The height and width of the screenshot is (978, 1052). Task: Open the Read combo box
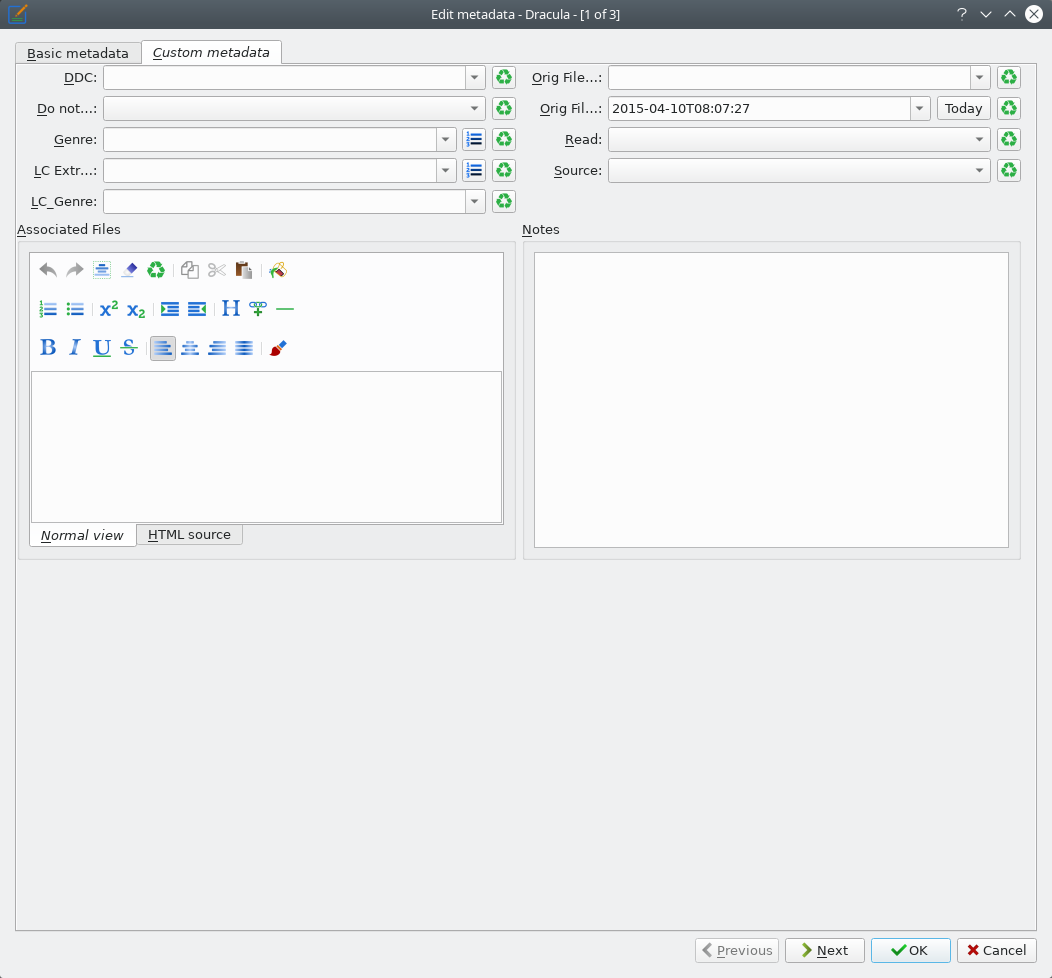799,139
